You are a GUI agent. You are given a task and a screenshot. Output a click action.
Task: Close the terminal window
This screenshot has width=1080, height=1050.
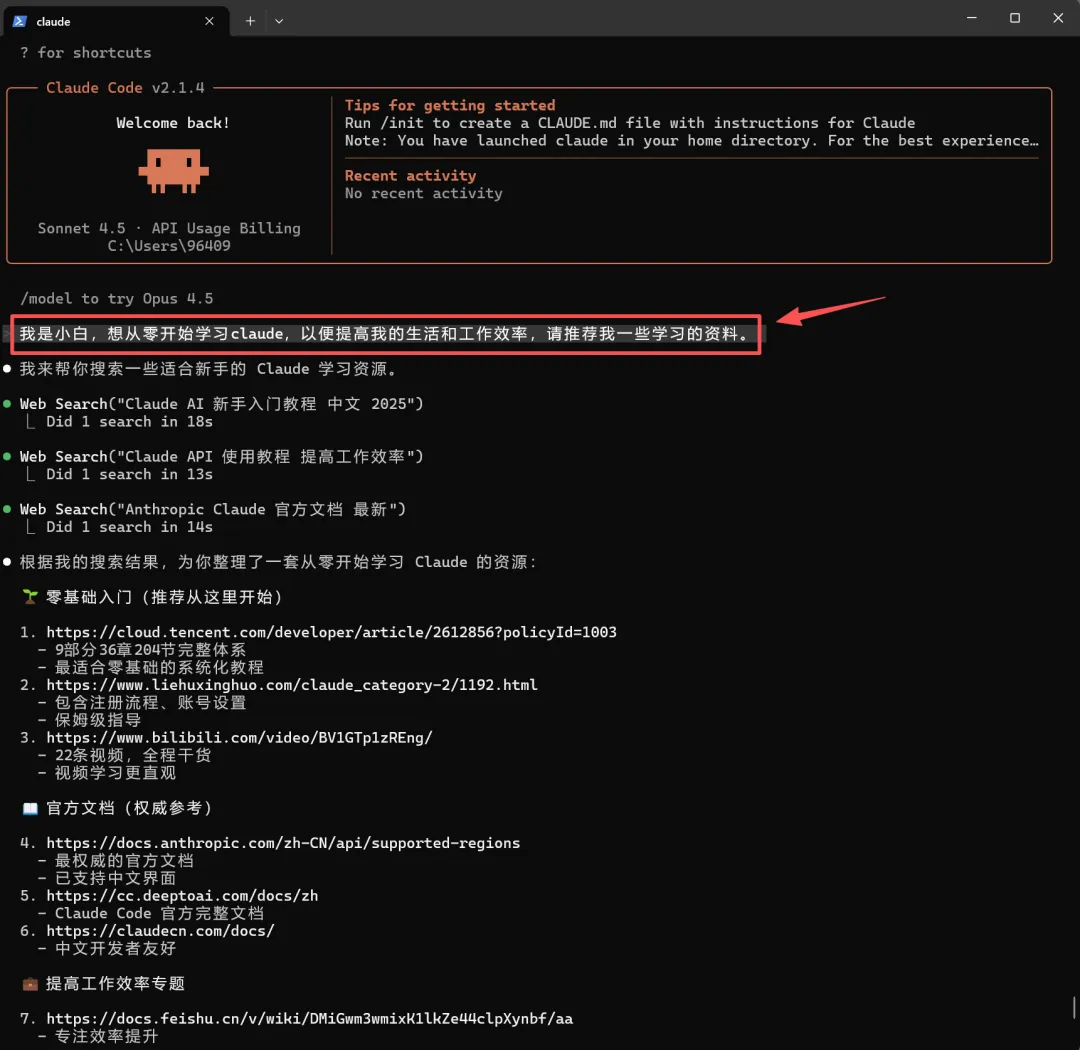1058,18
